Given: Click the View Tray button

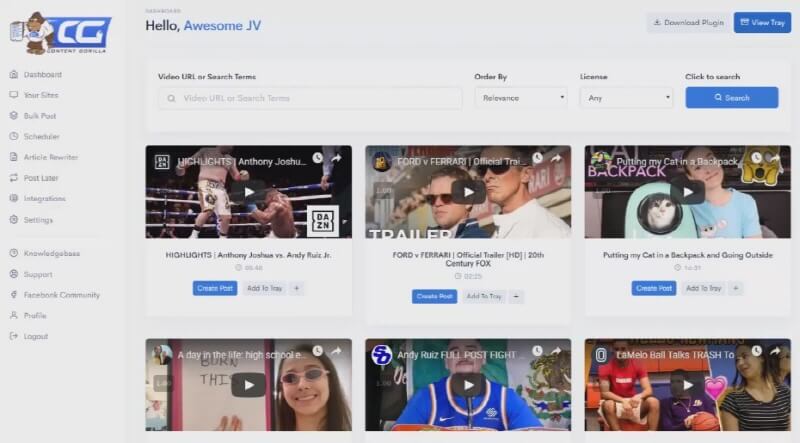Looking at the screenshot, I should point(762,22).
